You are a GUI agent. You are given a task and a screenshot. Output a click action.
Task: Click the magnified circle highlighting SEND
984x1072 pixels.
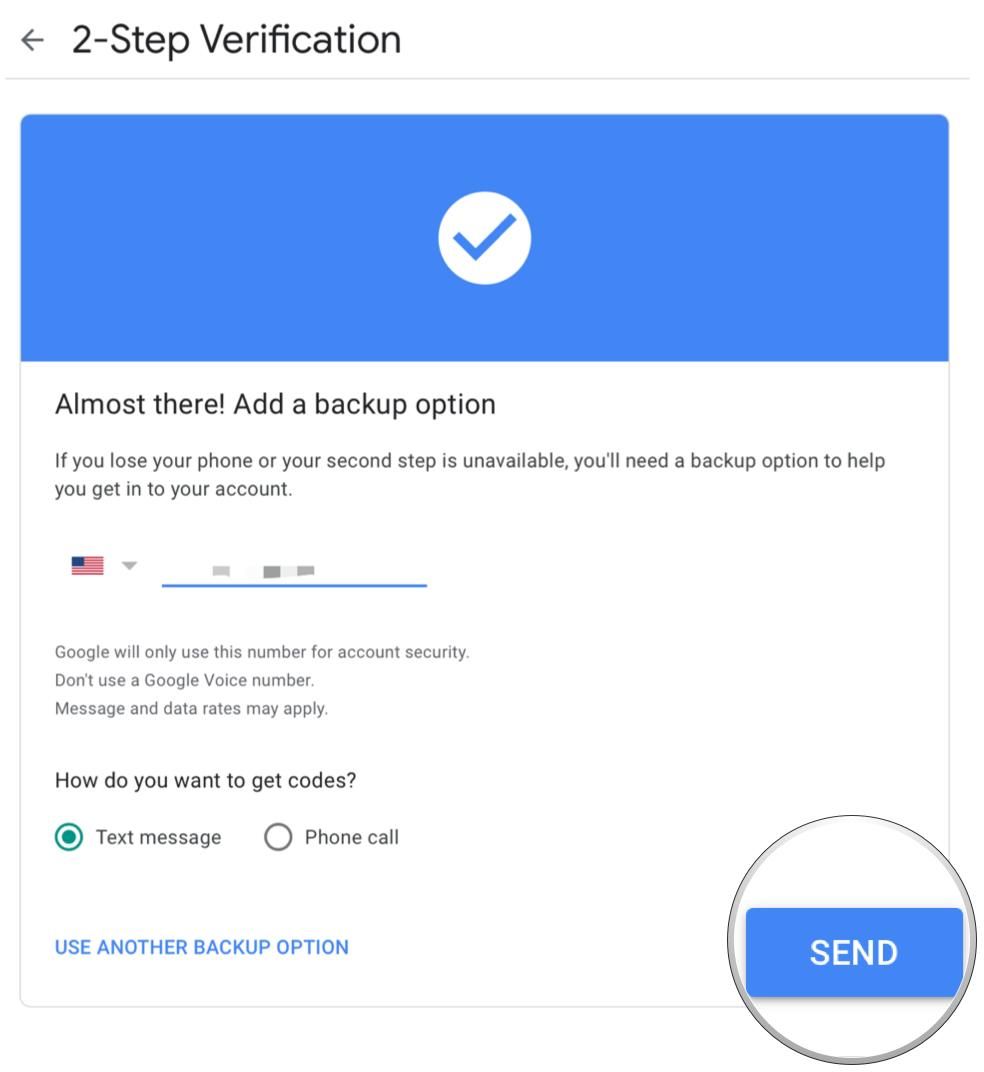click(852, 951)
